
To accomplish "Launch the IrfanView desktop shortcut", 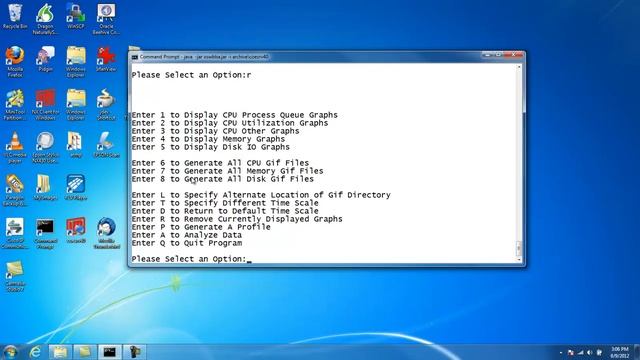I will tap(106, 59).
